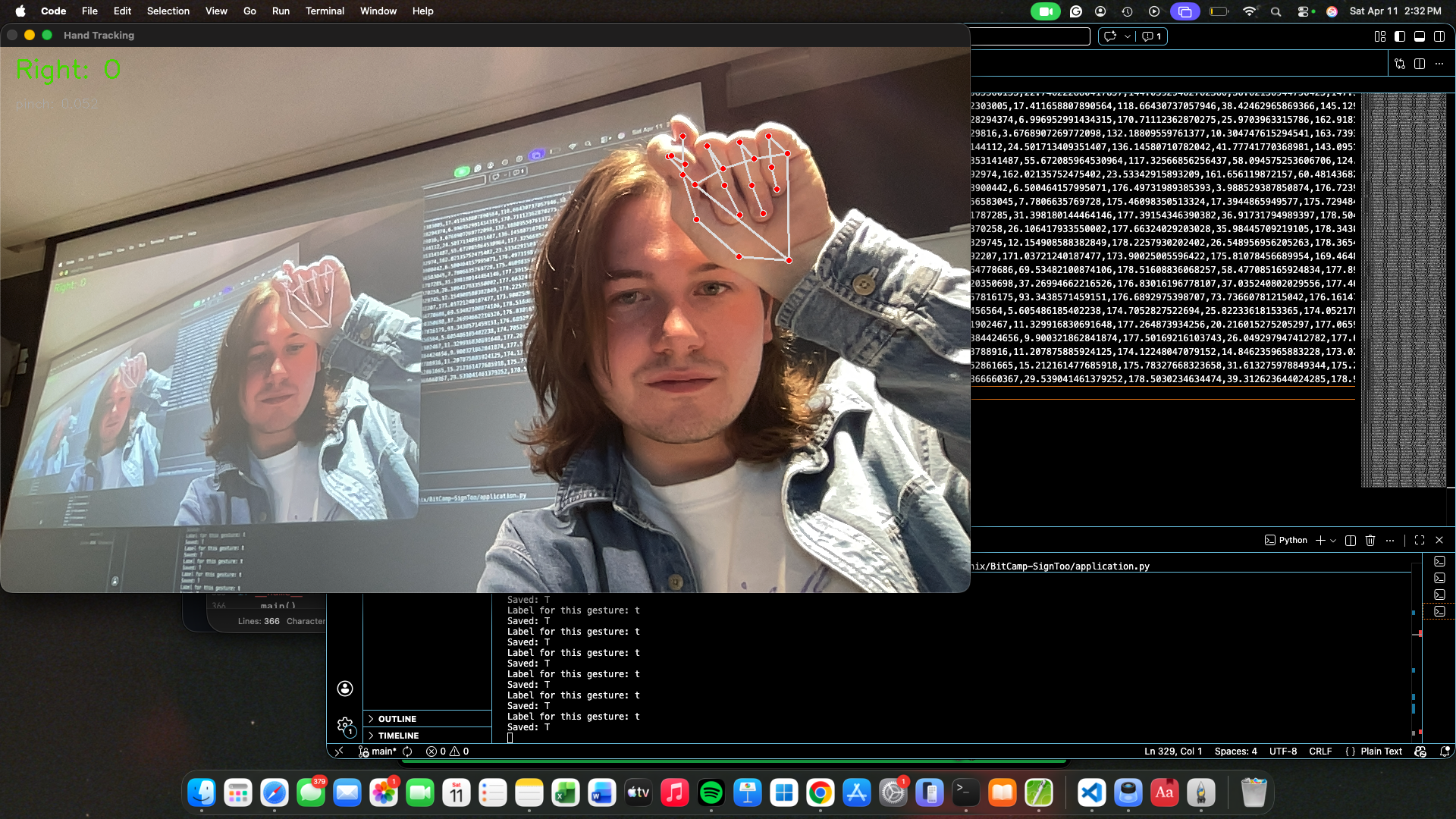Open the Terminal menu in menu bar
Viewport: 1456px width, 819px height.
(x=325, y=11)
